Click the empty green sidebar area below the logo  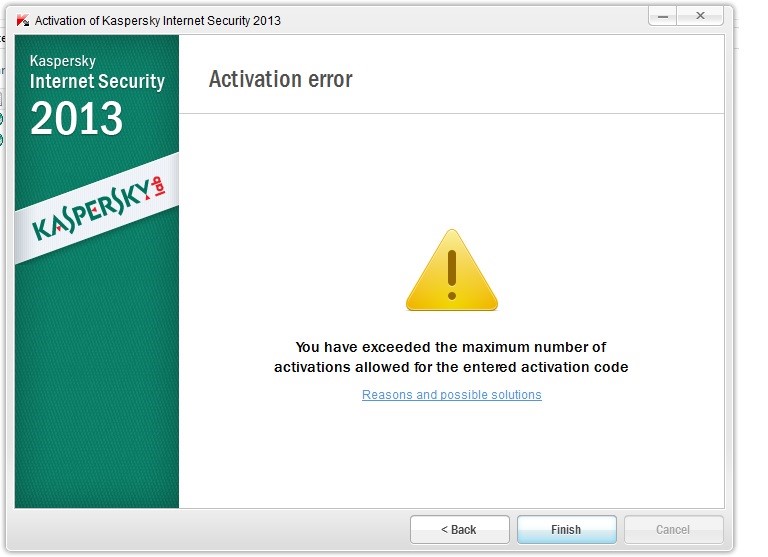[x=97, y=387]
